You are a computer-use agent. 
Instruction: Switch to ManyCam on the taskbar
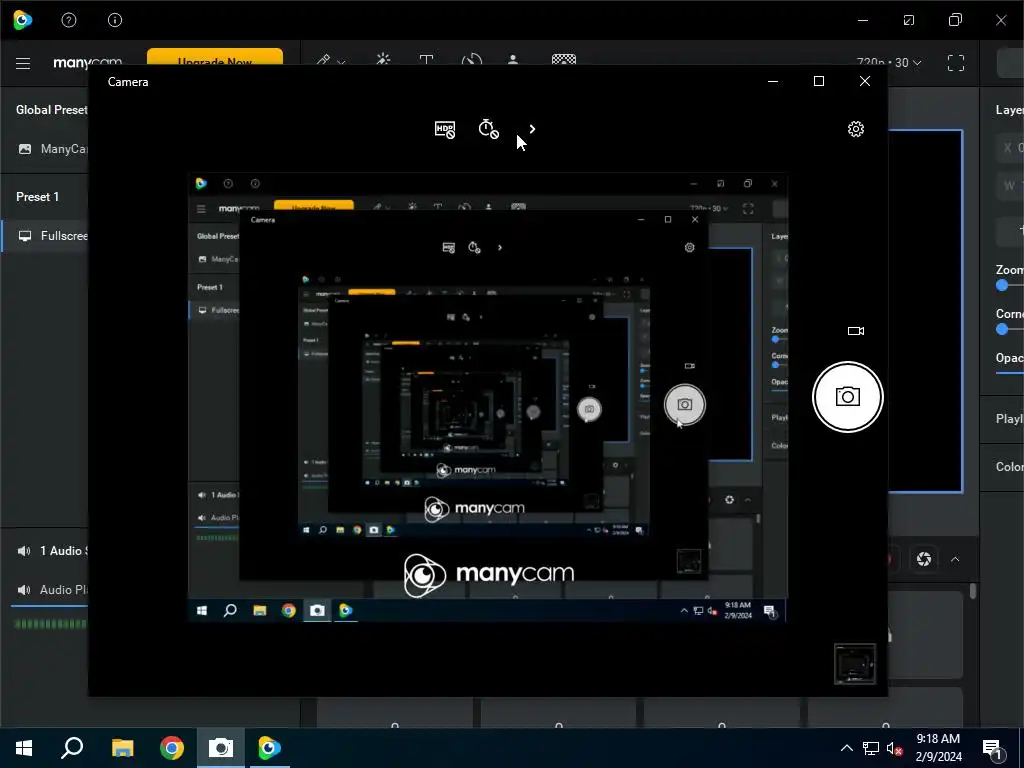pyautogui.click(x=269, y=748)
